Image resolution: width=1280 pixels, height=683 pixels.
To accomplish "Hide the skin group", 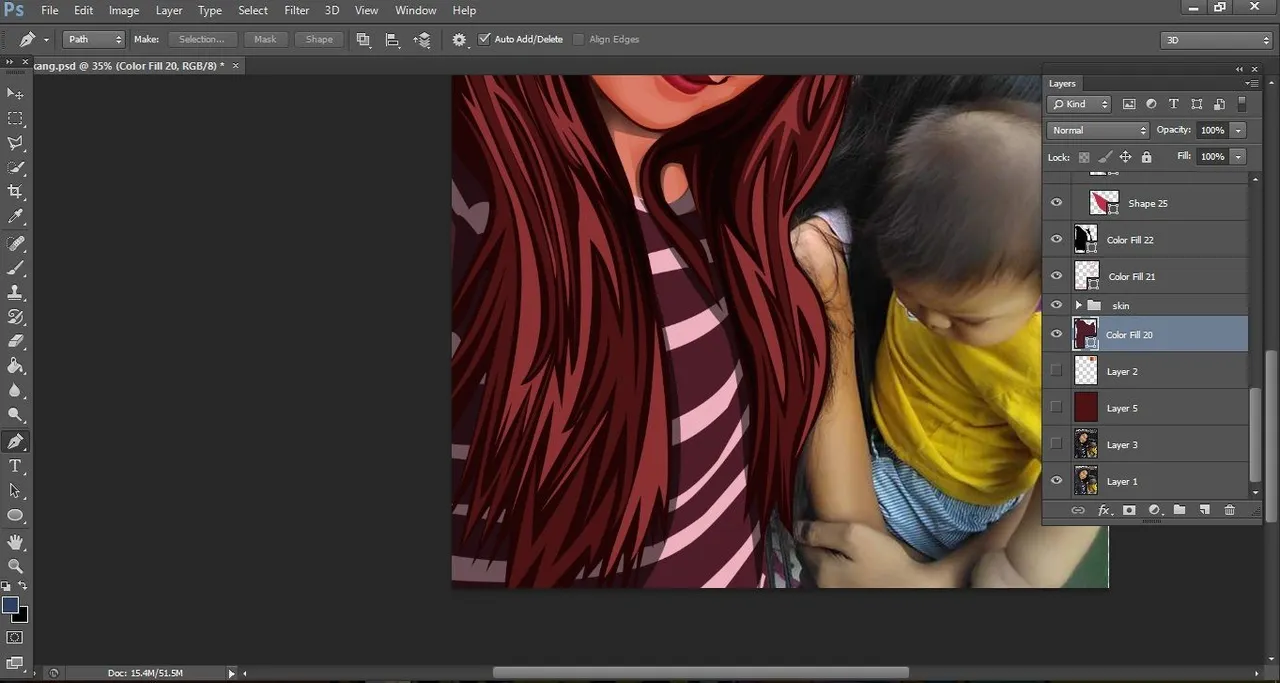I will click(x=1056, y=305).
